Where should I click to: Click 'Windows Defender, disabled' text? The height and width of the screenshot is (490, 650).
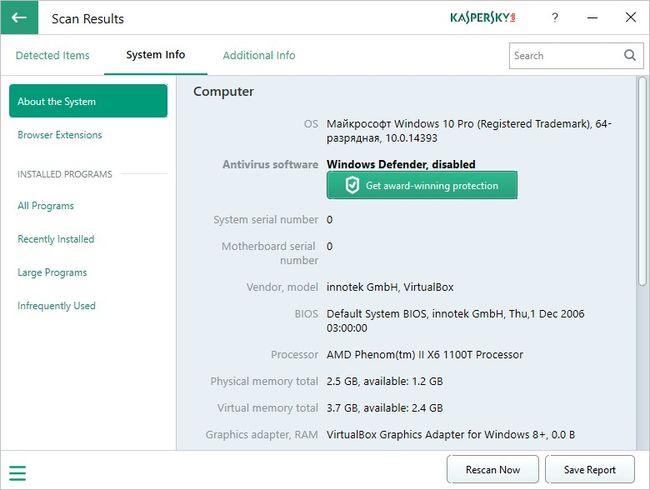[x=401, y=164]
